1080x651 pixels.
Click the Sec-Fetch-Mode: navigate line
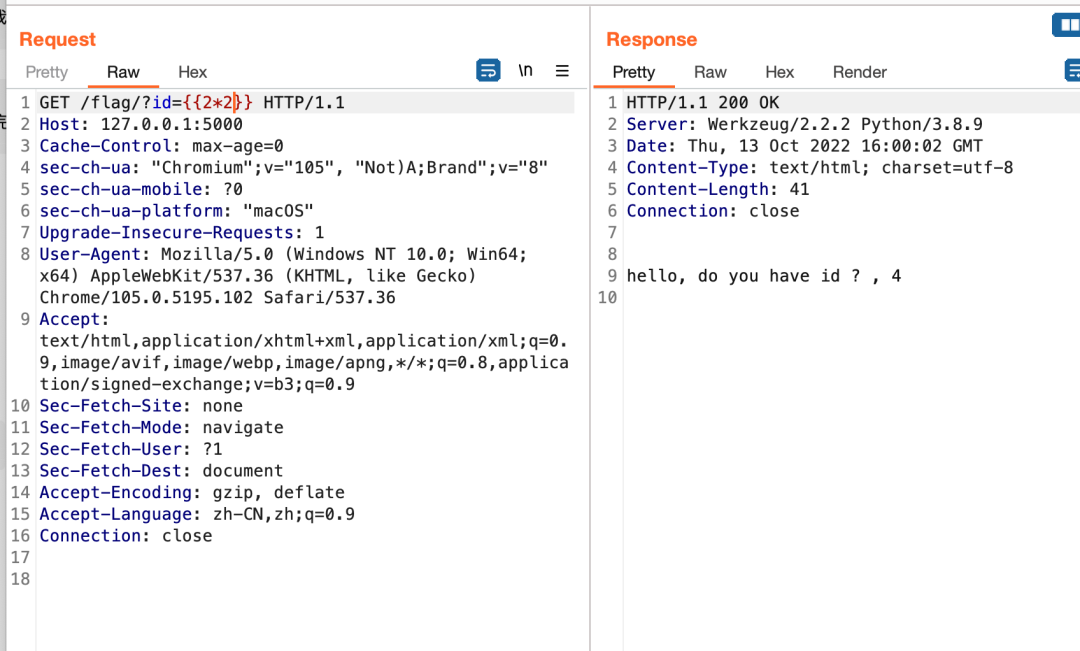click(x=161, y=428)
